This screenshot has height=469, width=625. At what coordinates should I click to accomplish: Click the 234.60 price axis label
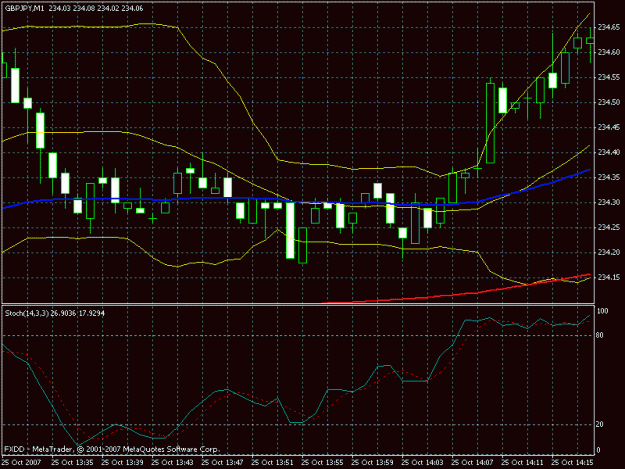click(609, 52)
